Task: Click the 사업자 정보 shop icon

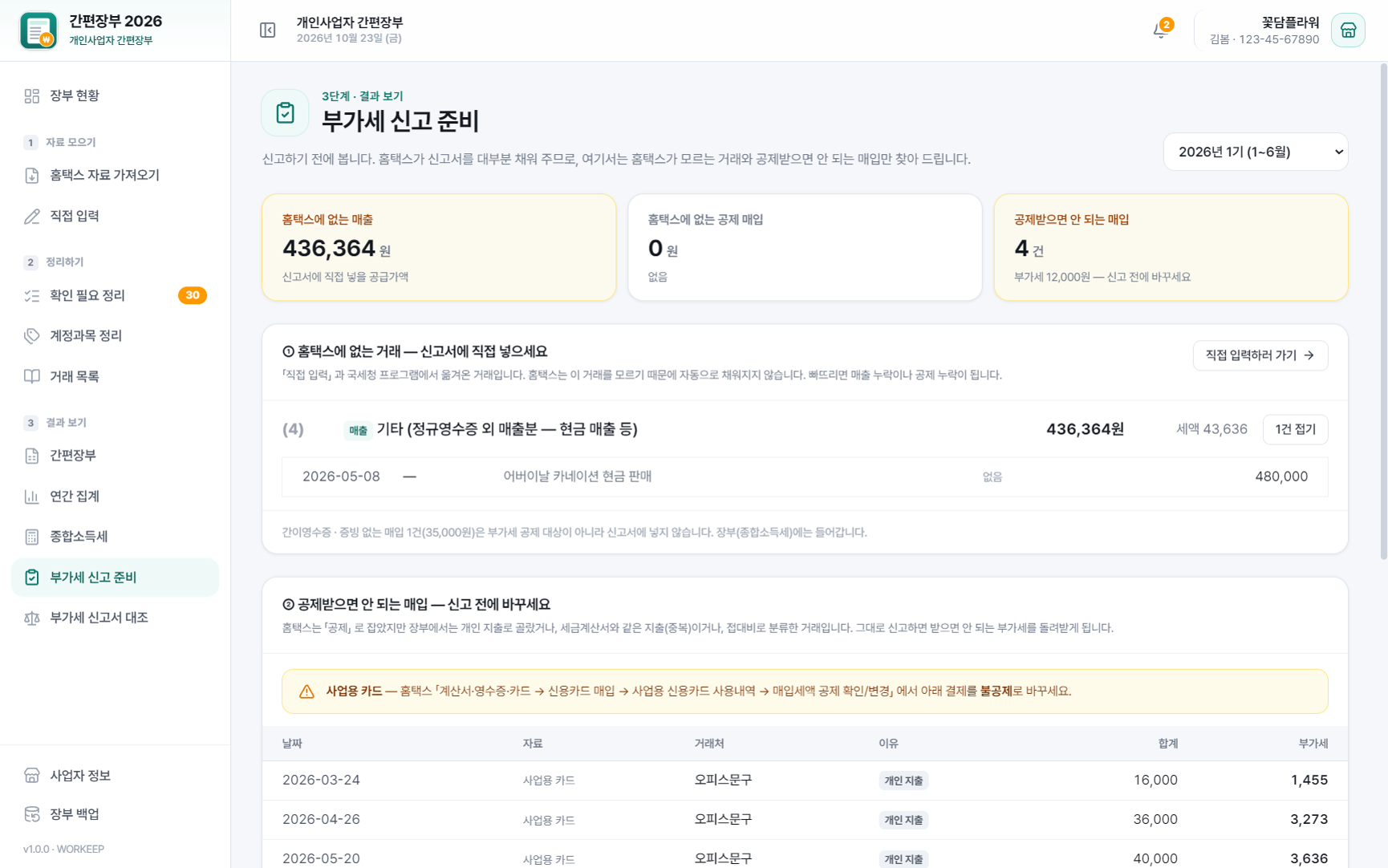Action: point(32,776)
